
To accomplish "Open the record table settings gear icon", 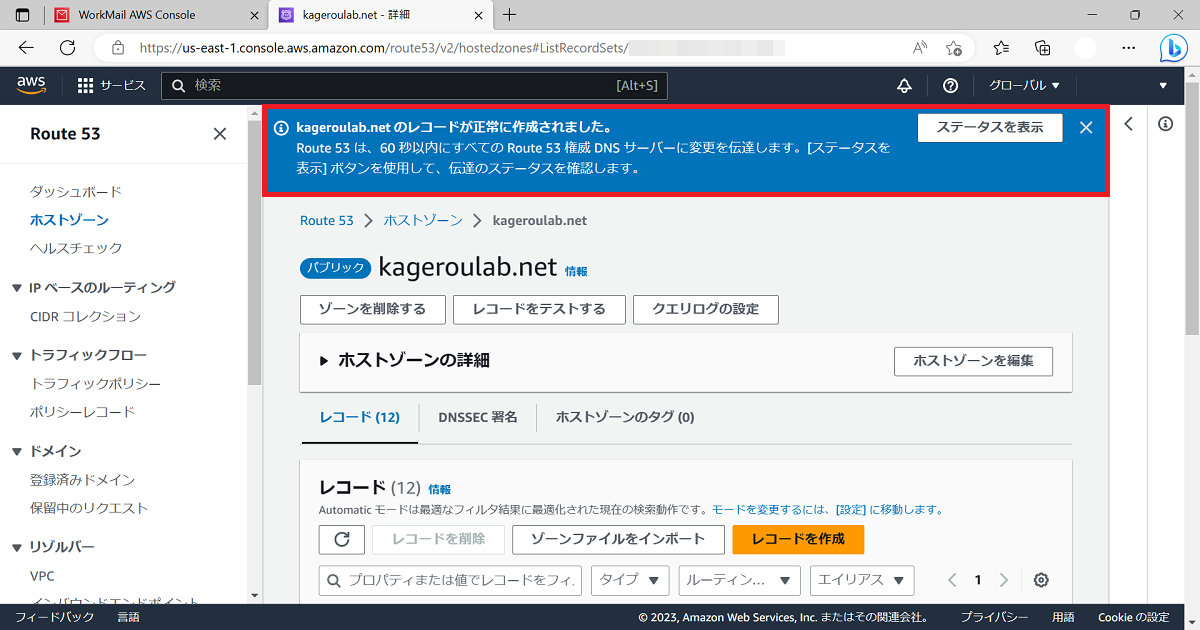I will (1040, 580).
